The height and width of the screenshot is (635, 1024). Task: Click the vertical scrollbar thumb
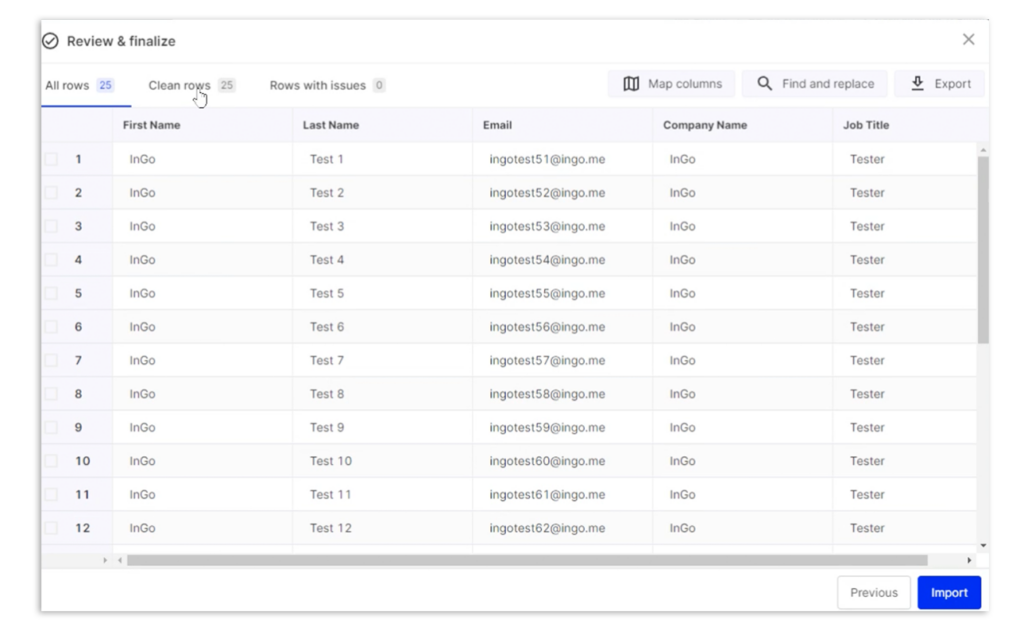(x=983, y=249)
